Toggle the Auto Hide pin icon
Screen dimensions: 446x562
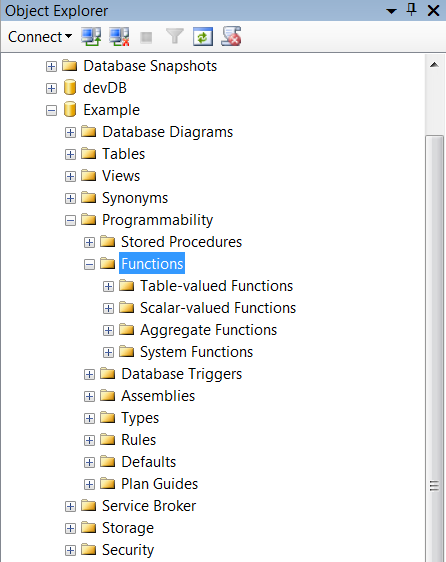click(x=412, y=10)
